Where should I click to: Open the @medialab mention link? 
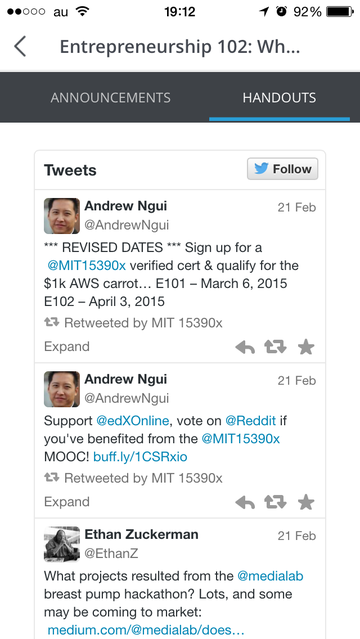point(270,576)
